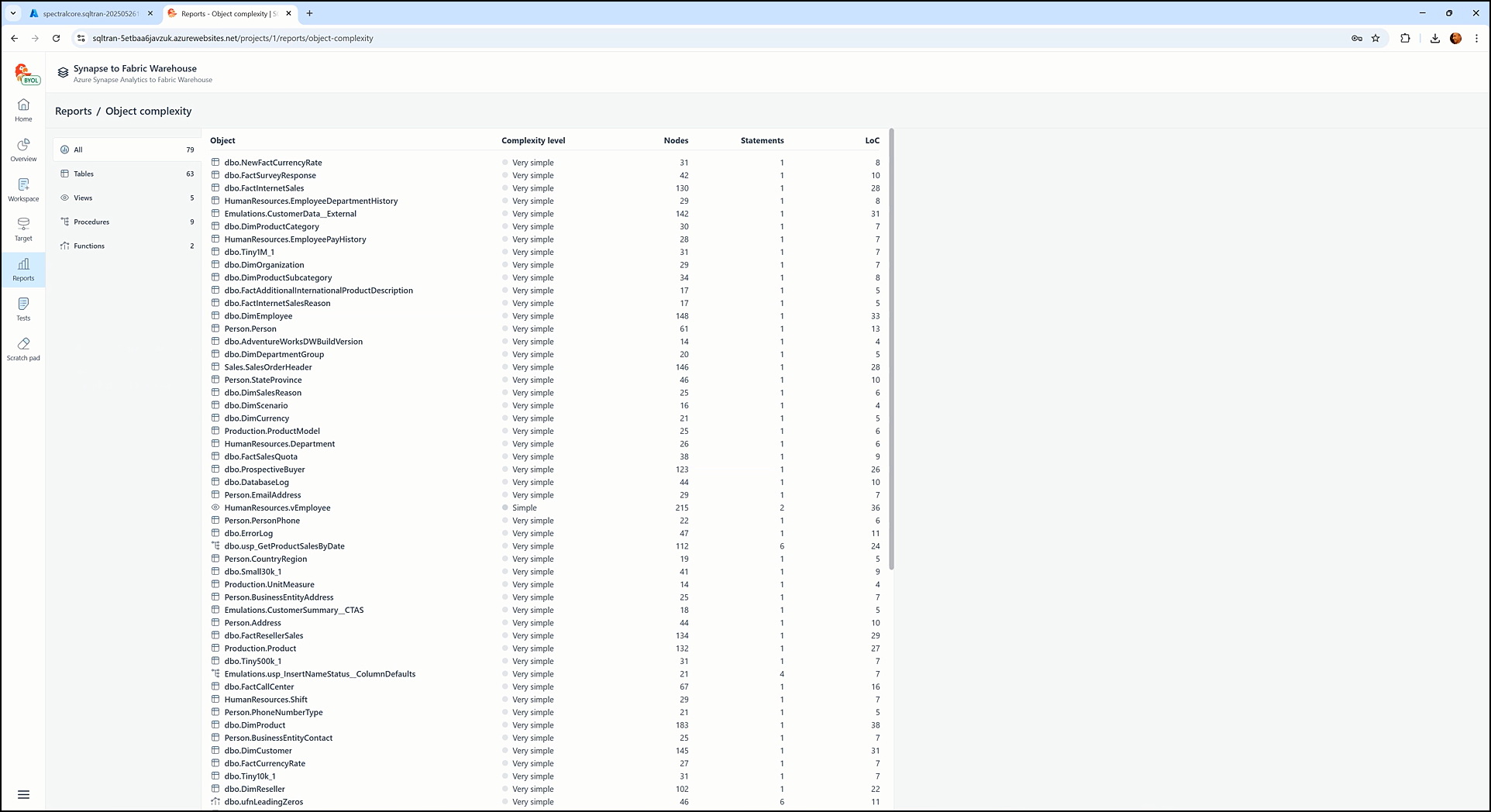Show only Functions in the list

click(89, 246)
